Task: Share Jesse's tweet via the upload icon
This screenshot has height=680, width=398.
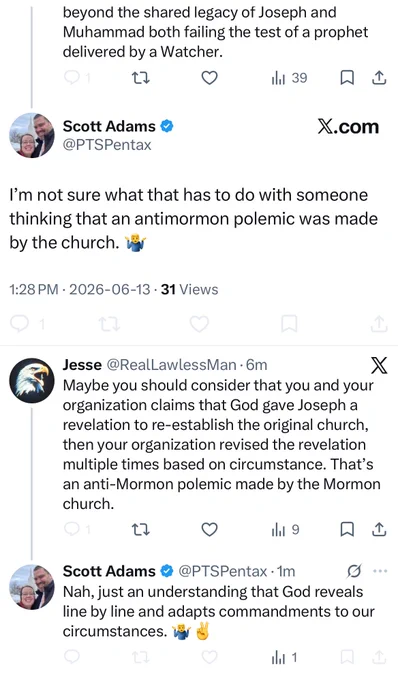Action: (x=378, y=530)
